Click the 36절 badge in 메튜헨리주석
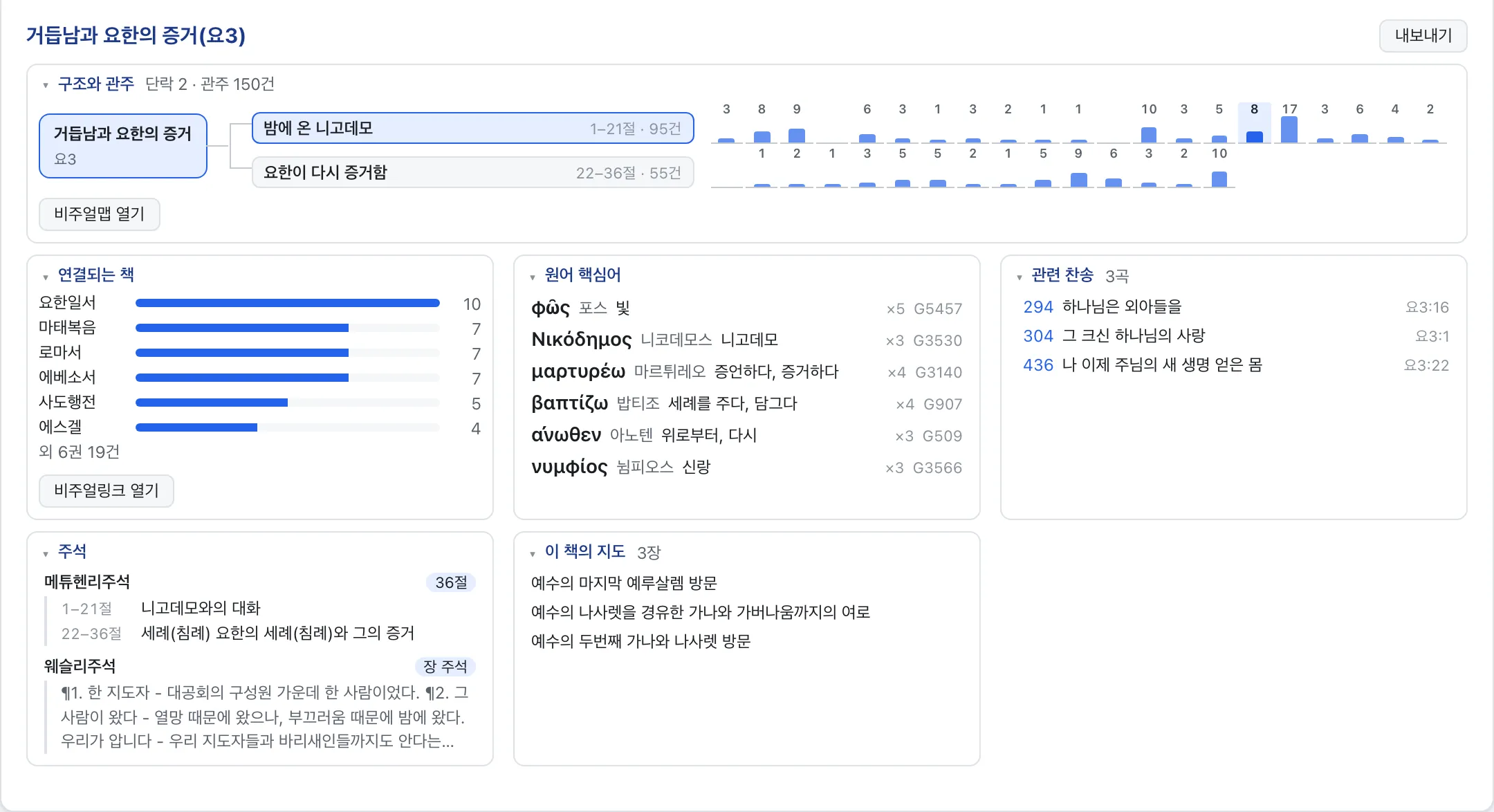This screenshot has height=812, width=1494. click(451, 582)
